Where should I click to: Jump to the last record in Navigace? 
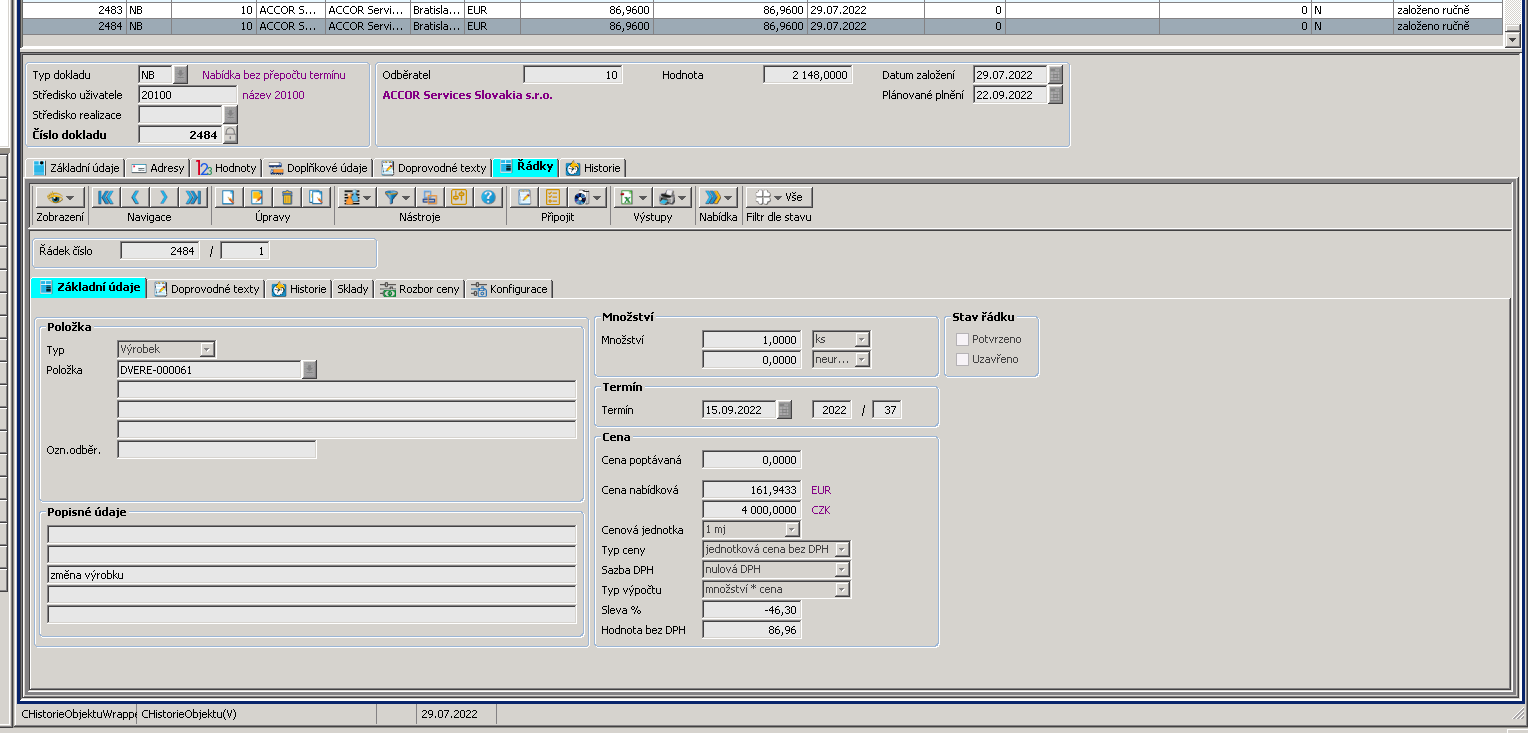pyautogui.click(x=193, y=197)
